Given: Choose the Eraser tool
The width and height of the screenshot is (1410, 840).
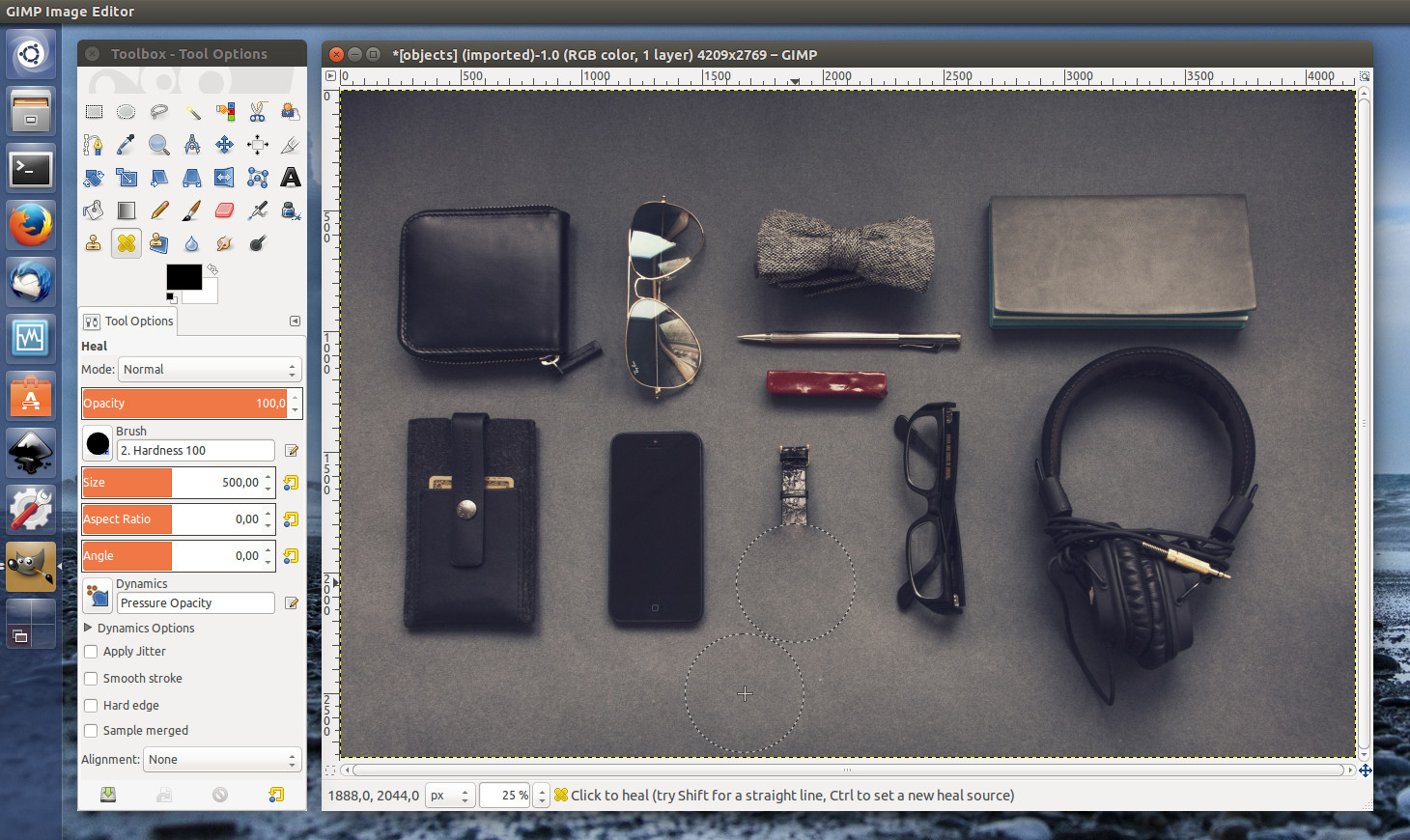Looking at the screenshot, I should 224,210.
